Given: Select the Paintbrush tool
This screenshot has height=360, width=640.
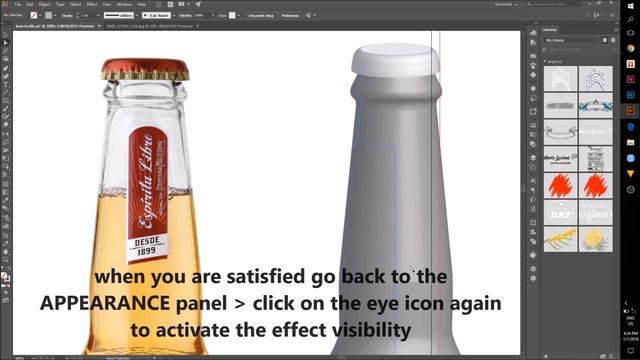Looking at the screenshot, I should [5, 109].
